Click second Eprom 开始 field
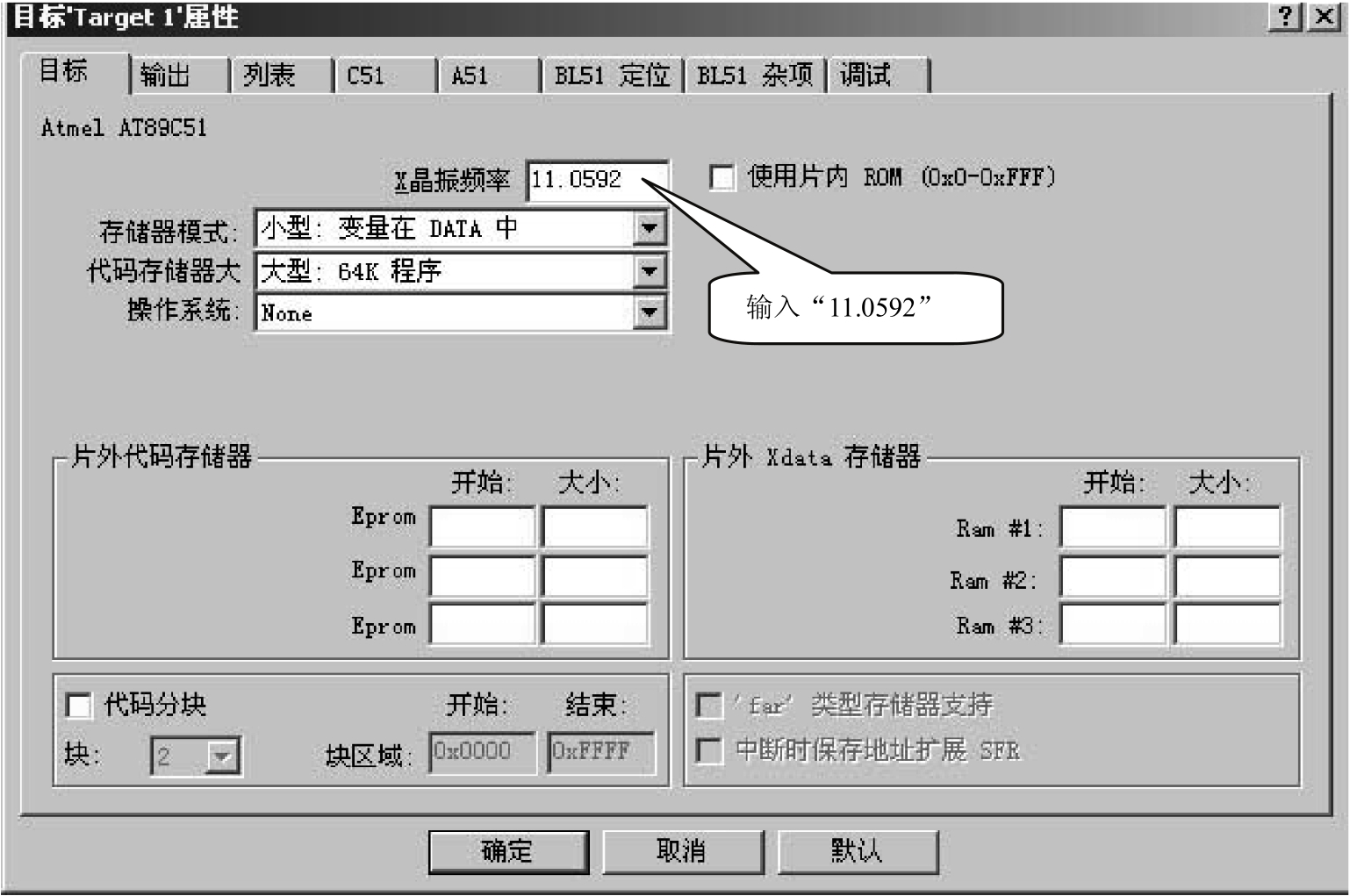The image size is (1350, 896). 483,577
